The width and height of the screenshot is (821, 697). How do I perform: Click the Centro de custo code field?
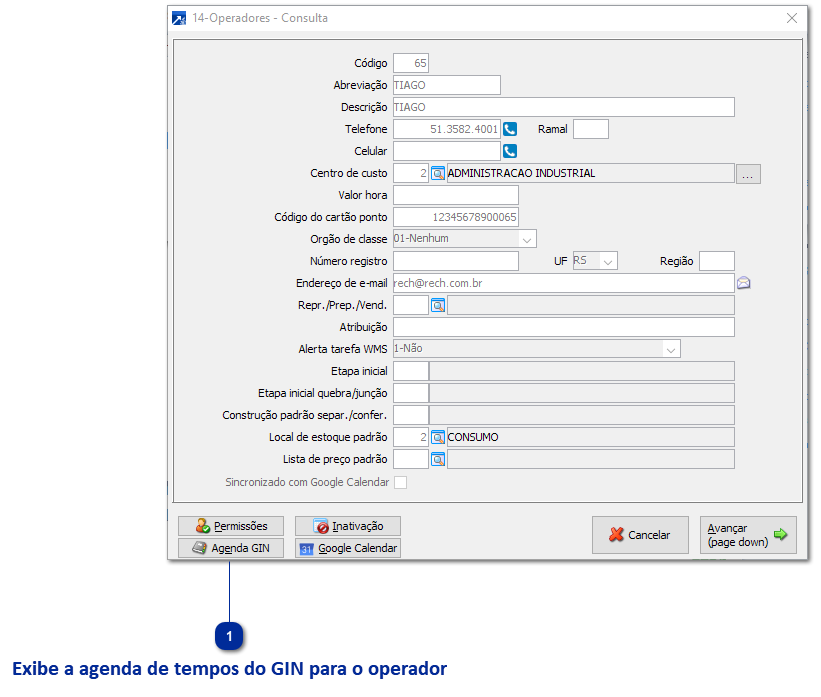pos(411,173)
